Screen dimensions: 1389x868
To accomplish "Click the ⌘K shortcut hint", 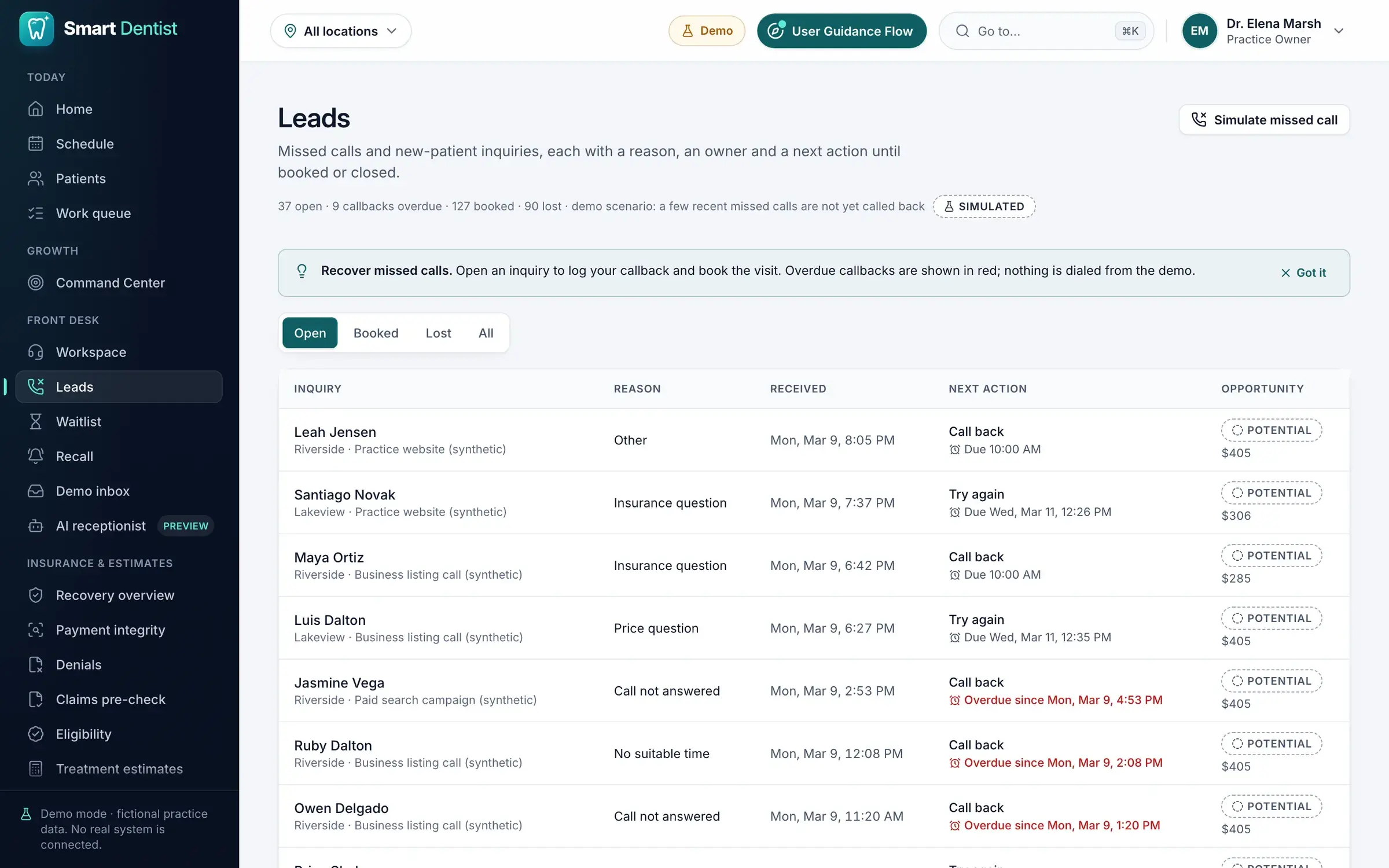I will (x=1130, y=31).
